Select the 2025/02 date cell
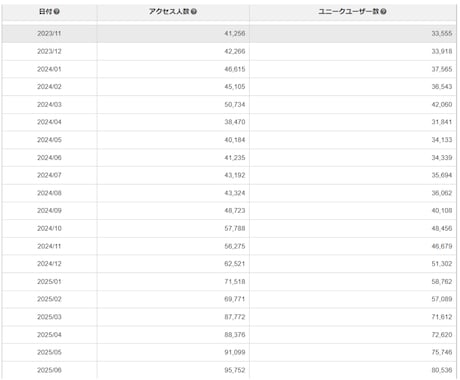The height and width of the screenshot is (380, 460). click(49, 299)
